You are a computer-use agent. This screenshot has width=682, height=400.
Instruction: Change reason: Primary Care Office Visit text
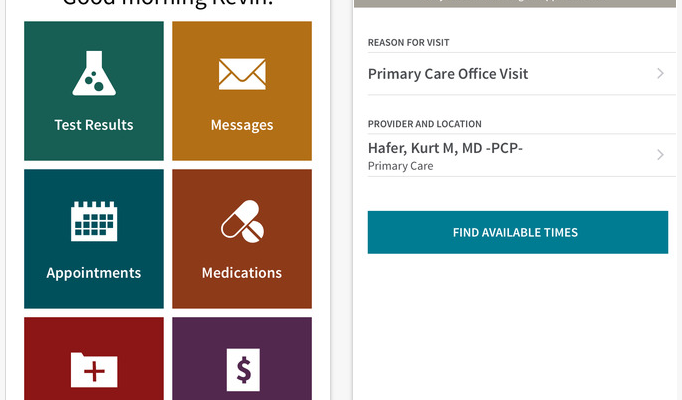point(448,74)
